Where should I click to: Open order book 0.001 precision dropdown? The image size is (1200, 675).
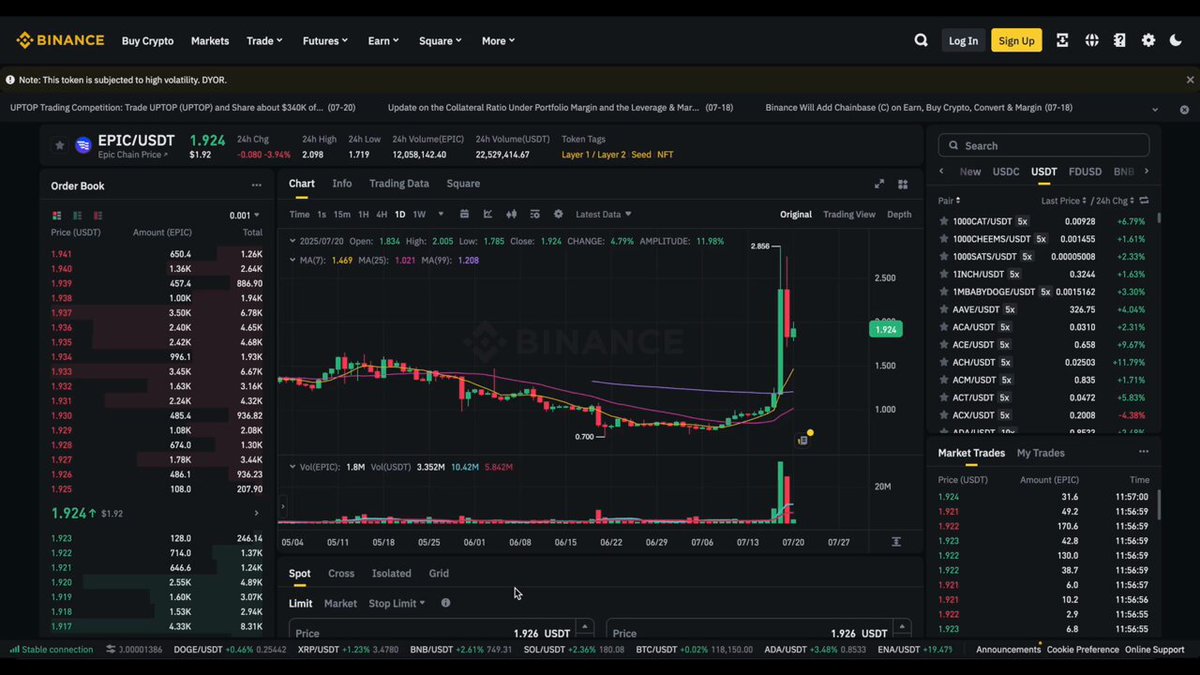pyautogui.click(x=244, y=215)
